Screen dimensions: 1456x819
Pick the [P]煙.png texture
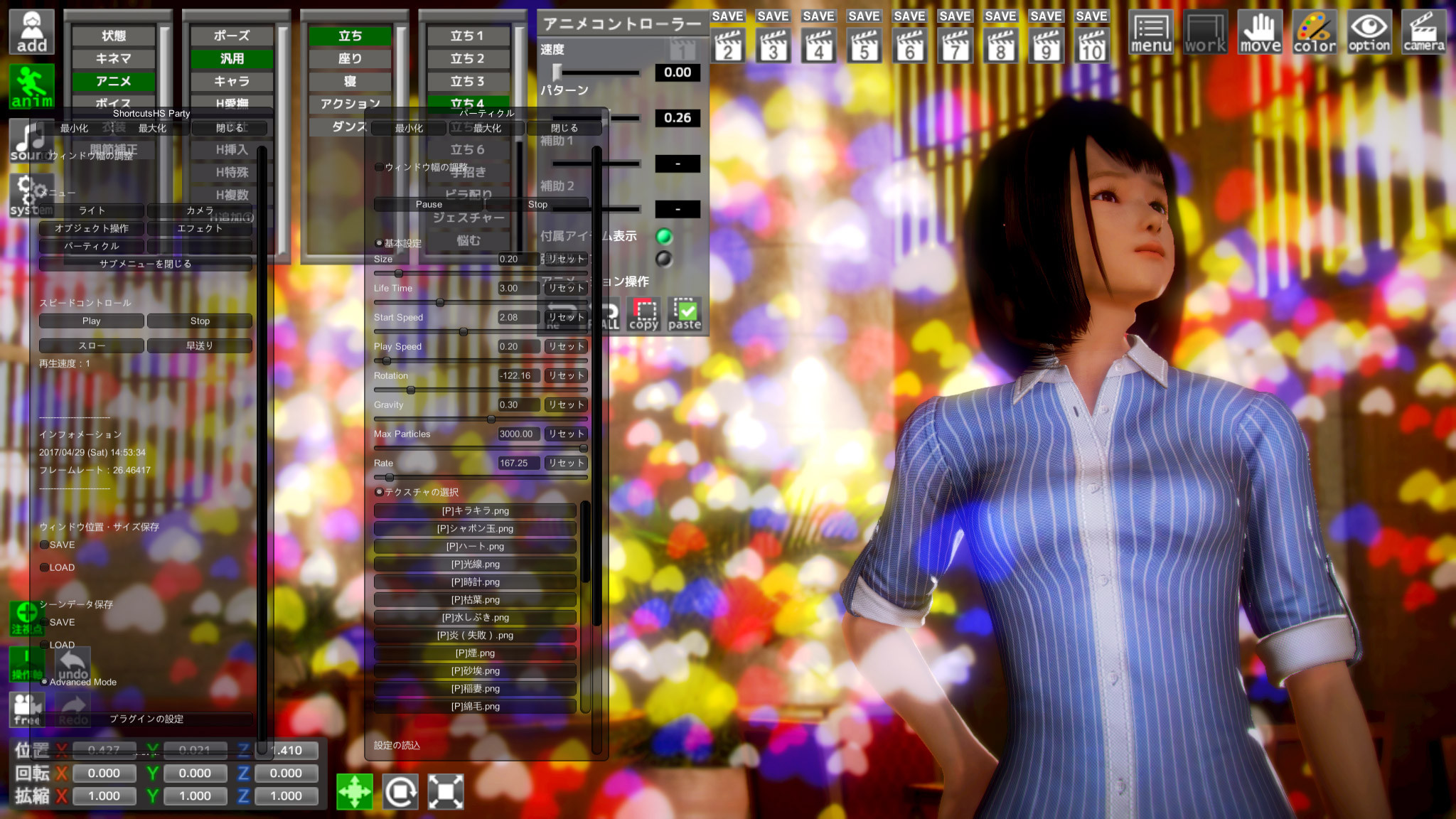tap(475, 653)
